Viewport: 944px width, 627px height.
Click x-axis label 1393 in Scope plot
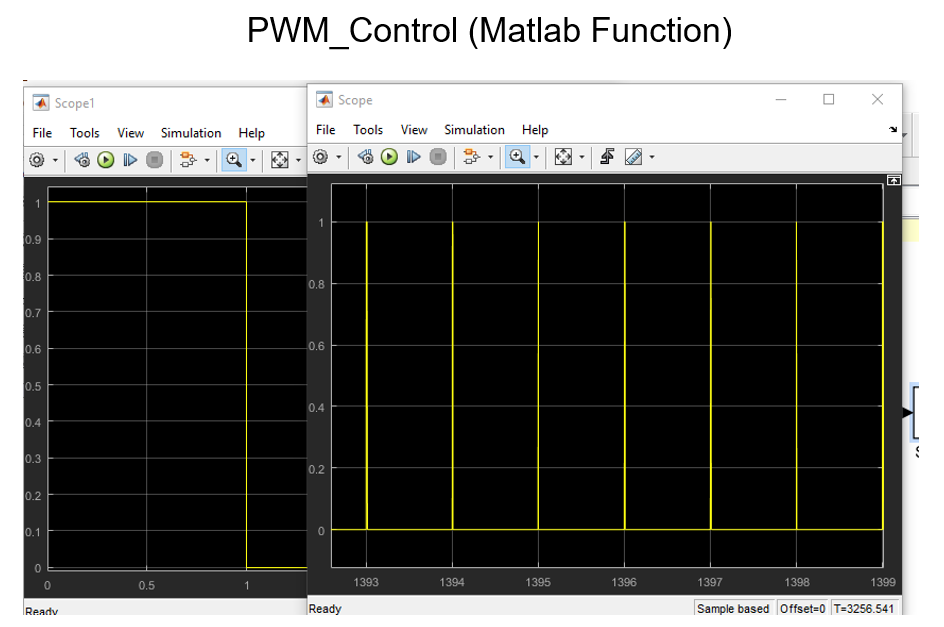366,582
